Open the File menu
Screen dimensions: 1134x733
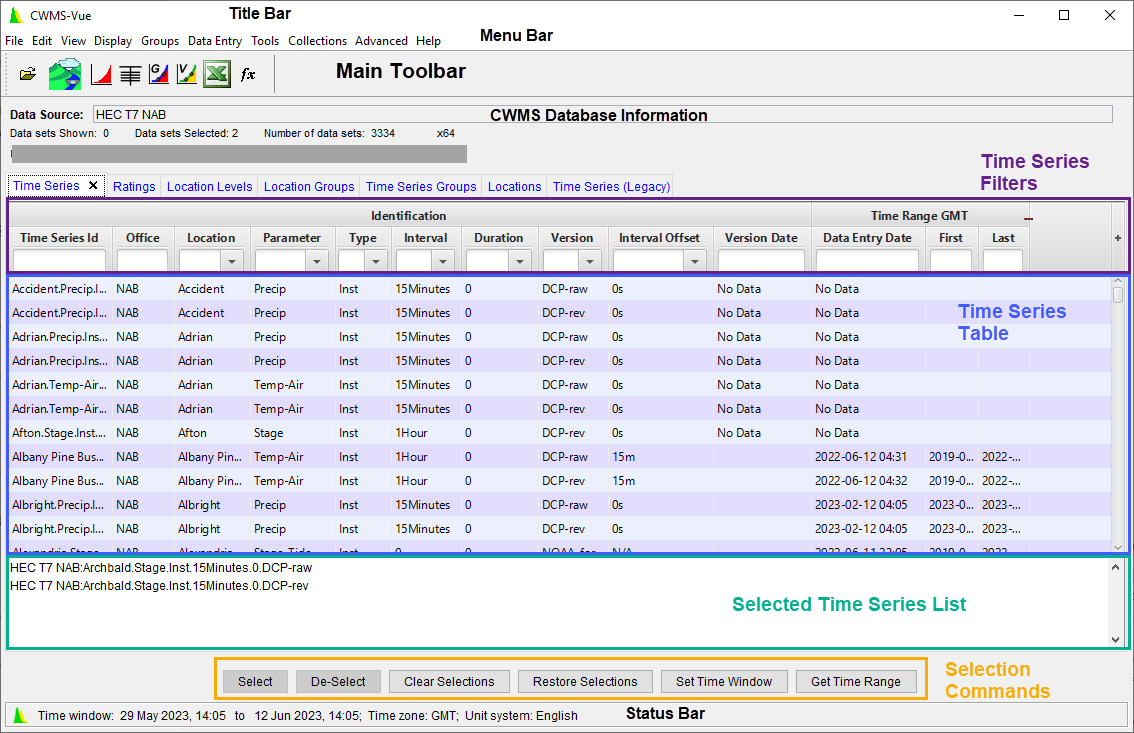(14, 40)
